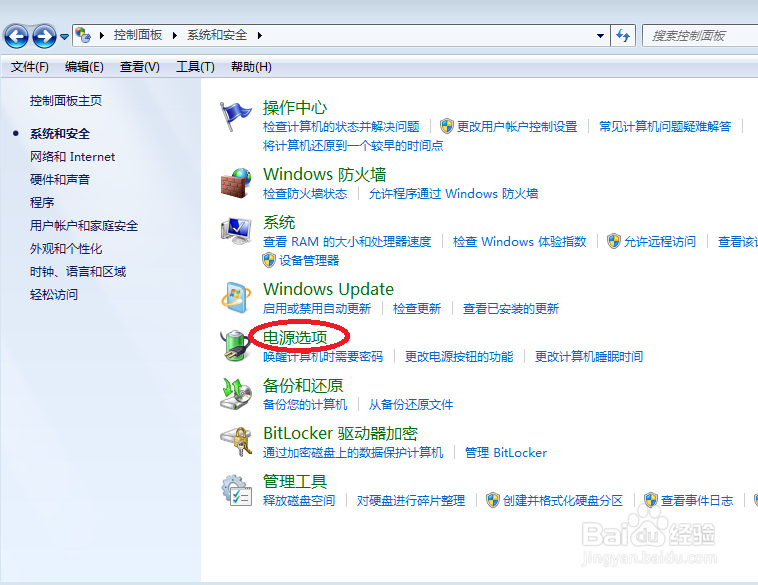
Task: Open the 系统 heading
Action: (279, 222)
